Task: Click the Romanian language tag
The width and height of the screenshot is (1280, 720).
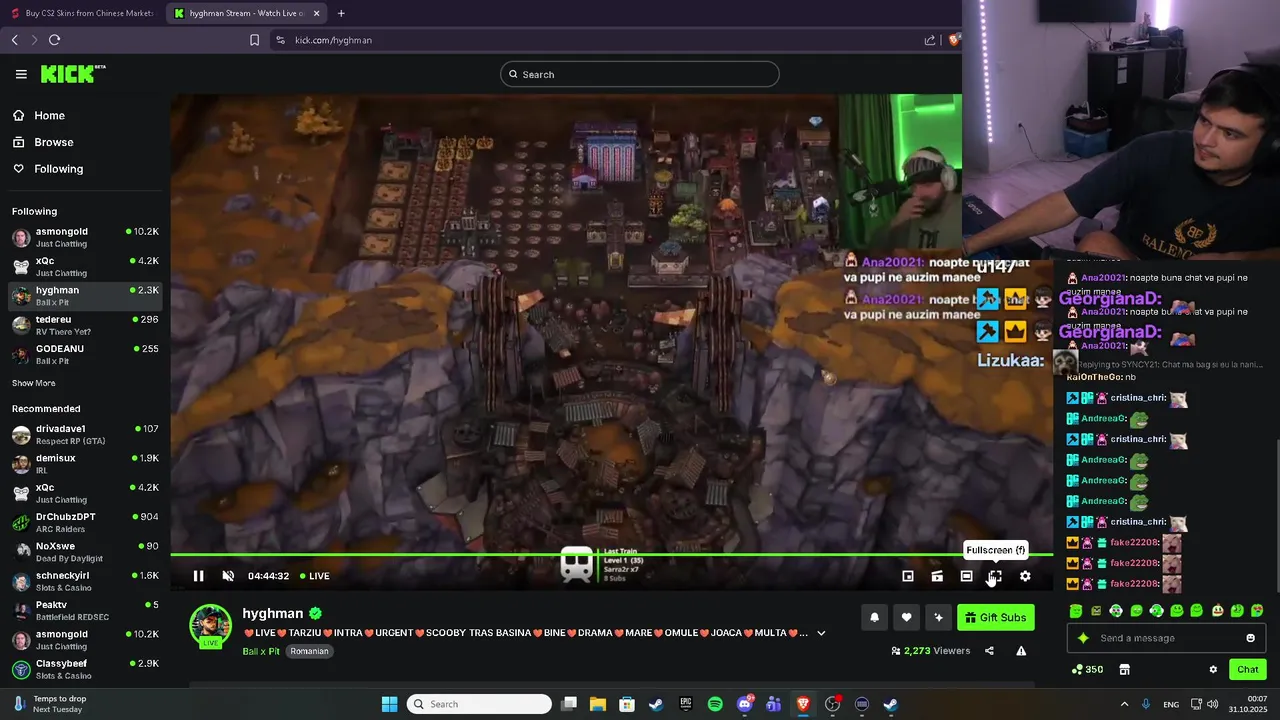Action: pyautogui.click(x=309, y=651)
